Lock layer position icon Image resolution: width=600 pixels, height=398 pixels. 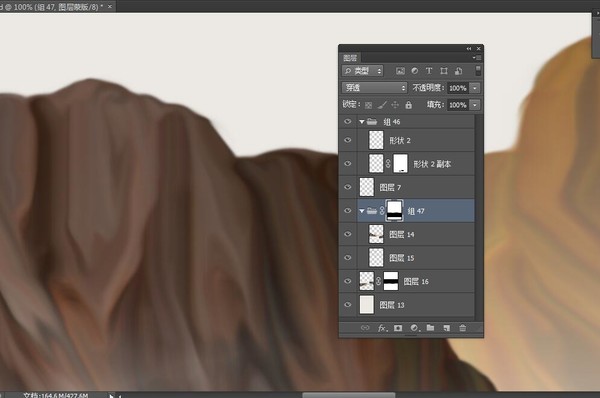[x=395, y=104]
